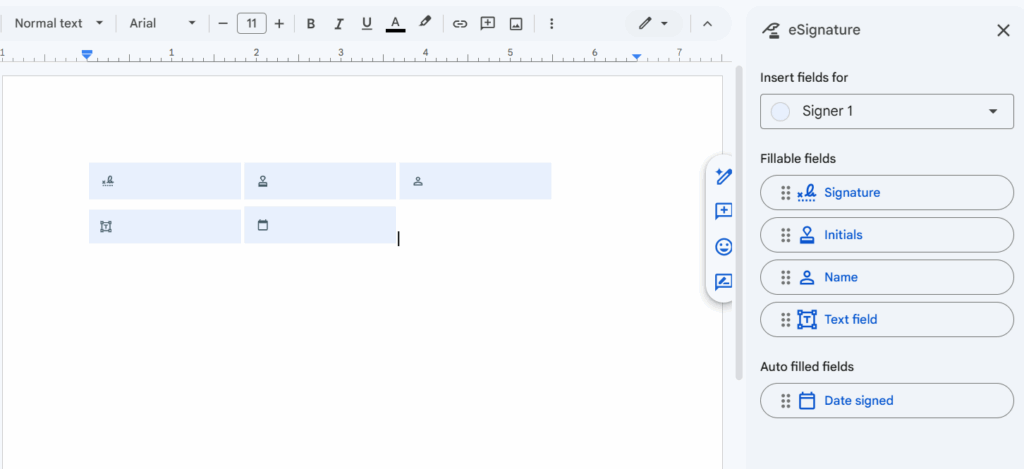This screenshot has width=1024, height=469.
Task: Click the eSignature panel title icon
Action: 772,30
